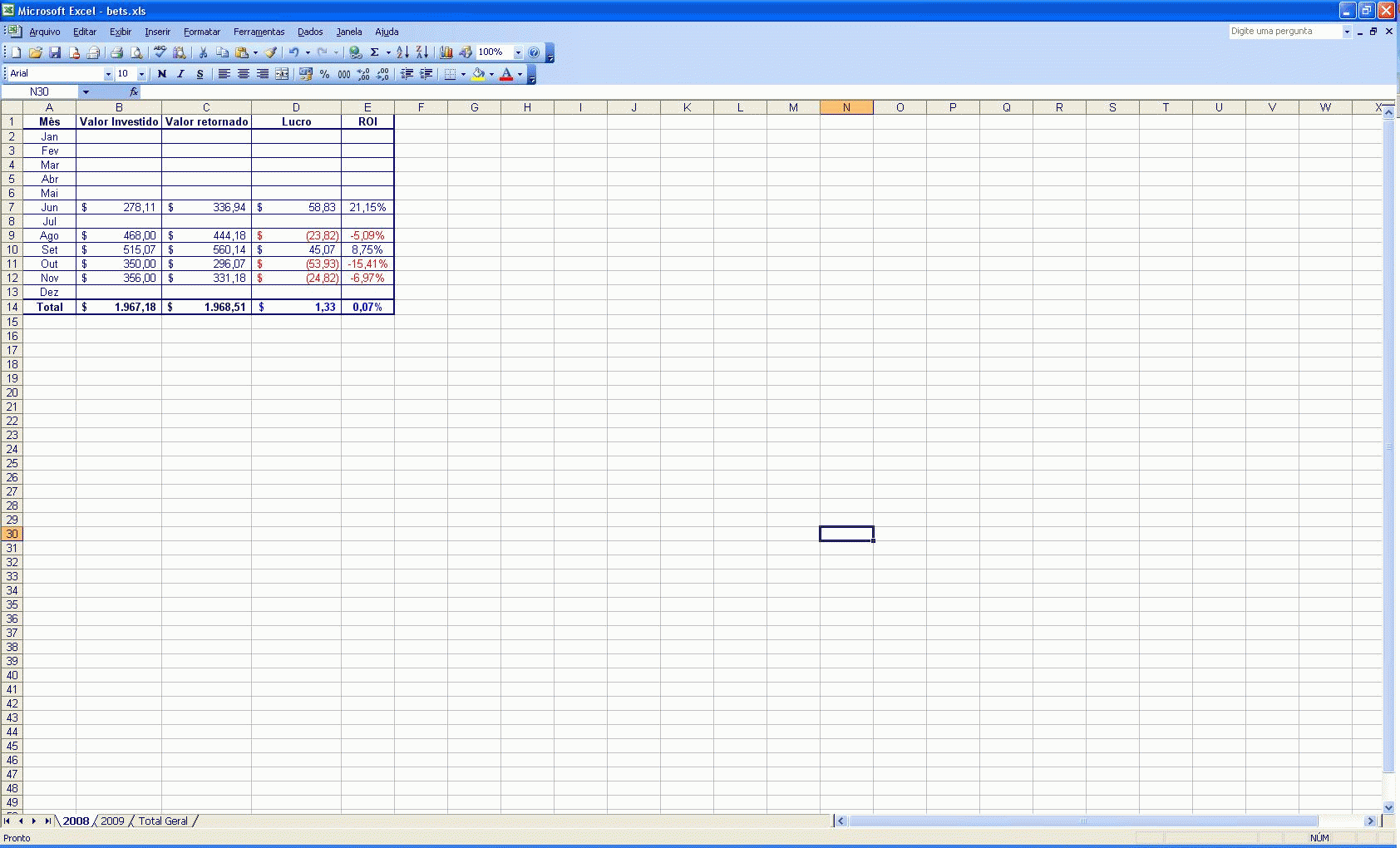Show the Drawing toolbar icon
This screenshot has height=848, width=1400.
click(x=466, y=52)
